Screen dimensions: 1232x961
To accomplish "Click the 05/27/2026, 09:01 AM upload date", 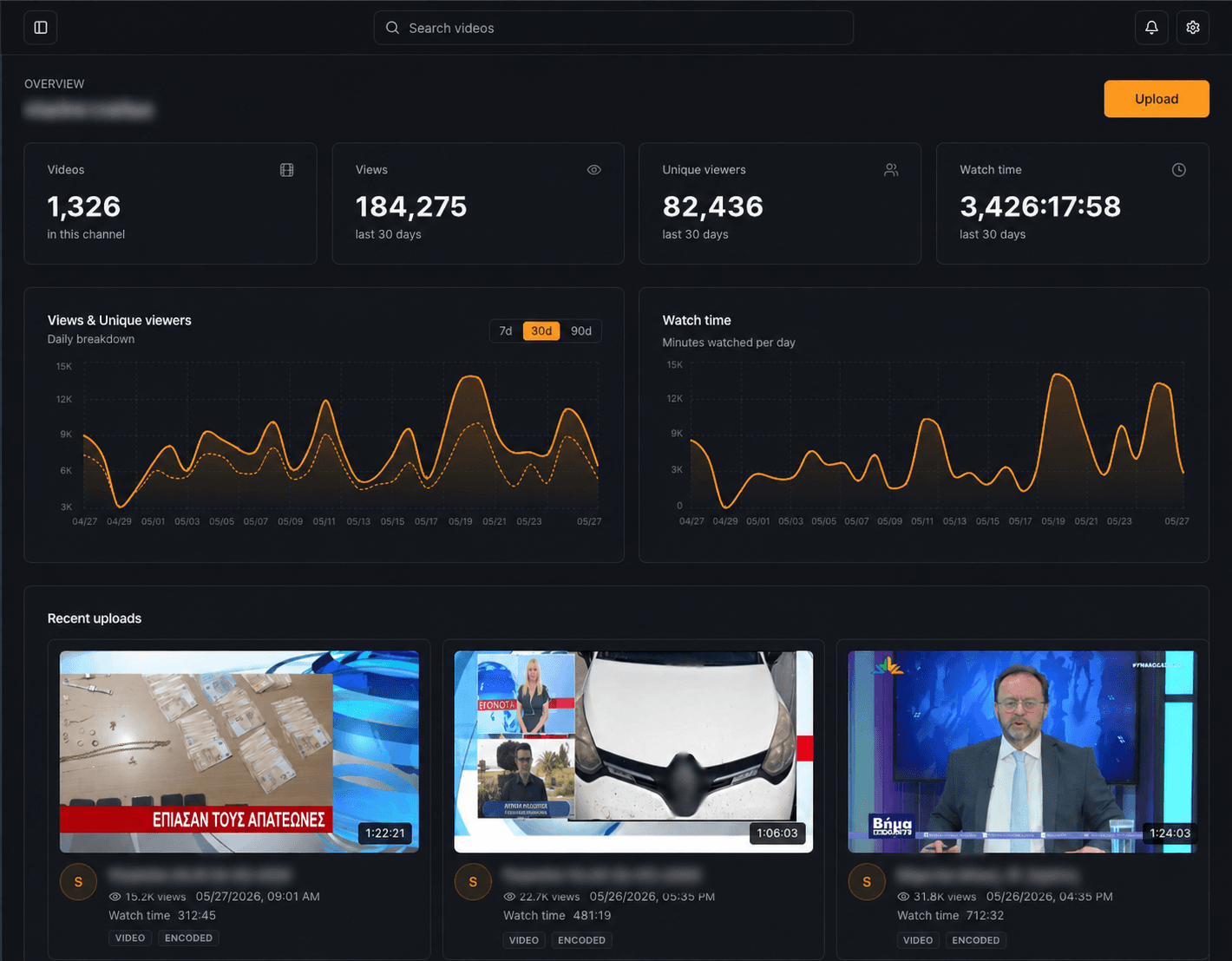I will coord(258,897).
